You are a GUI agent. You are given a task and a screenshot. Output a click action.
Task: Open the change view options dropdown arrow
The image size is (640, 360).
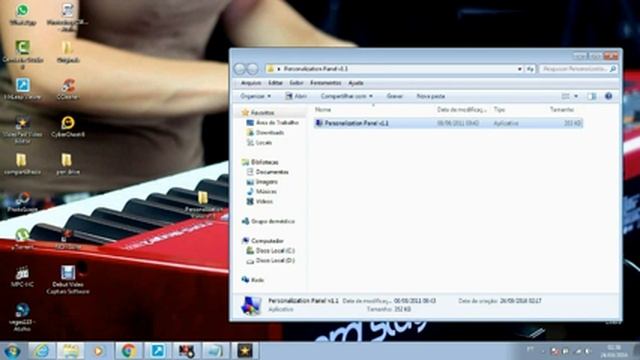[576, 96]
